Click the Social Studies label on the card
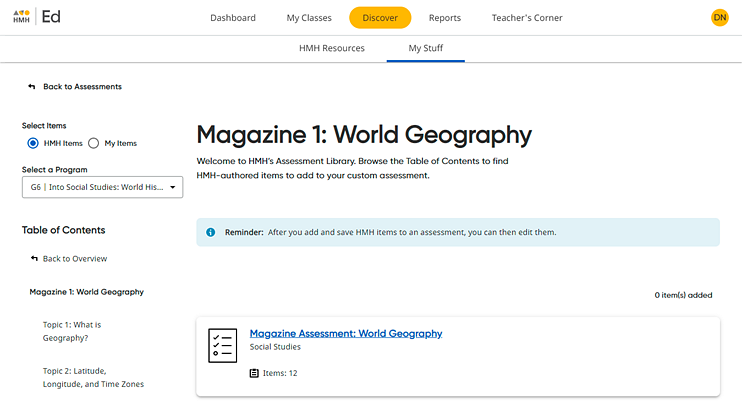Image resolution: width=742 pixels, height=410 pixels. point(275,347)
